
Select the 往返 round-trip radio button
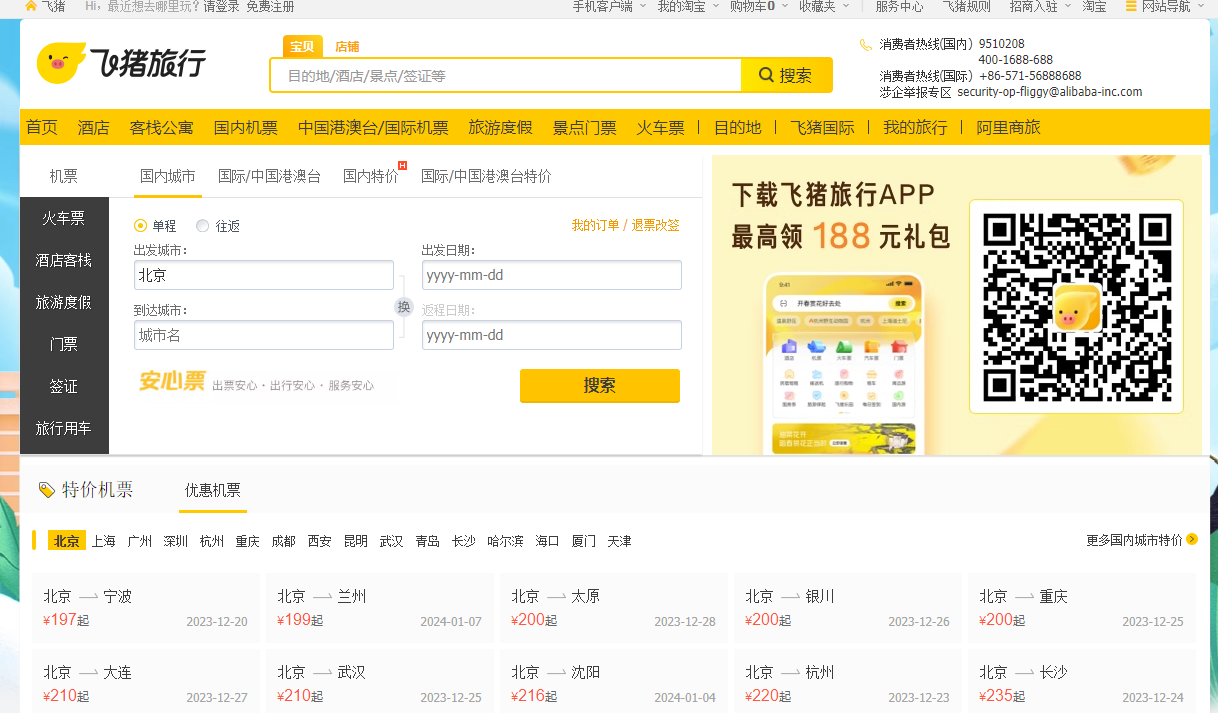click(x=203, y=226)
